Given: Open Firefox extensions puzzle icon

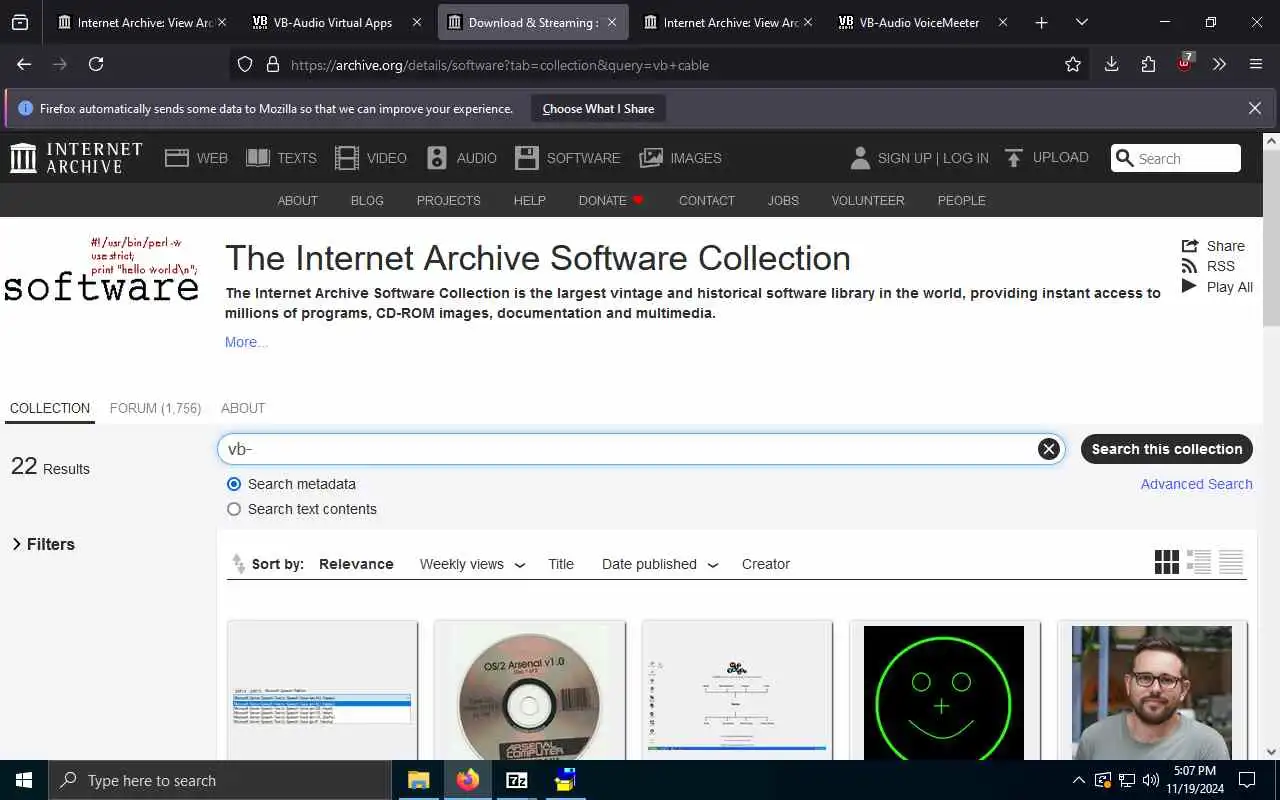Looking at the screenshot, I should 1148,64.
